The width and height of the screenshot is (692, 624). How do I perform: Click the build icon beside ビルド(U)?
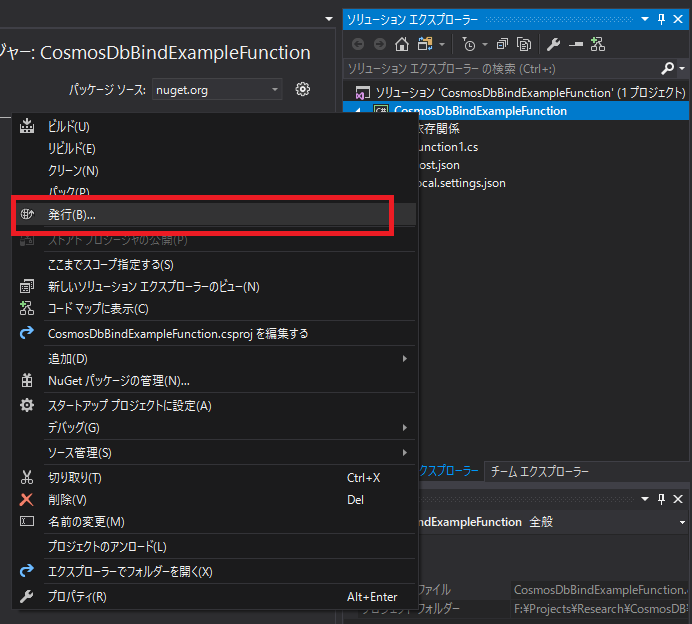pos(27,126)
